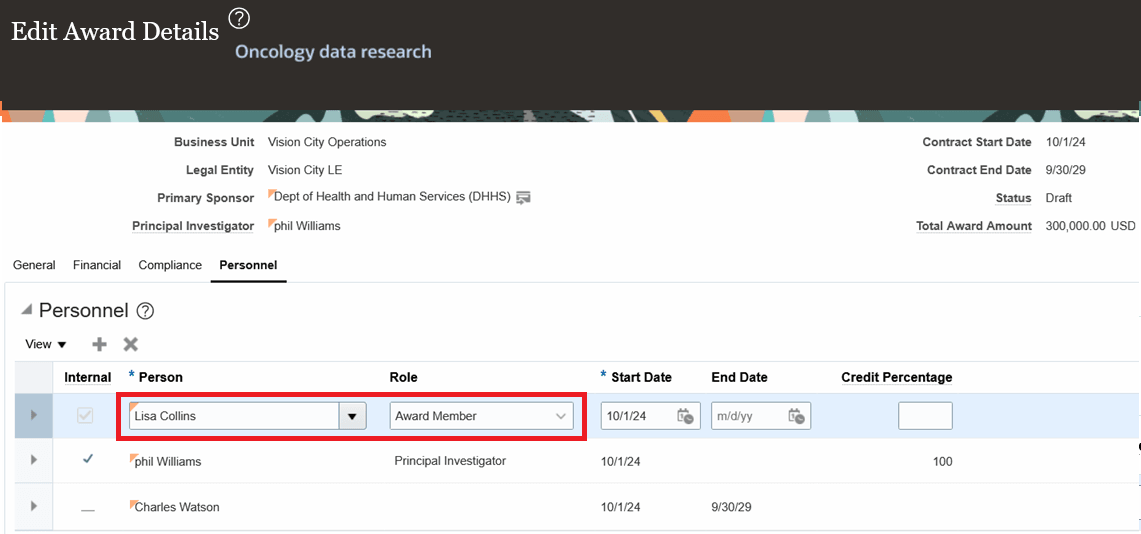Viewport: 1141px width, 534px height.
Task: Click Vision City LE legal entity value
Action: 305,170
